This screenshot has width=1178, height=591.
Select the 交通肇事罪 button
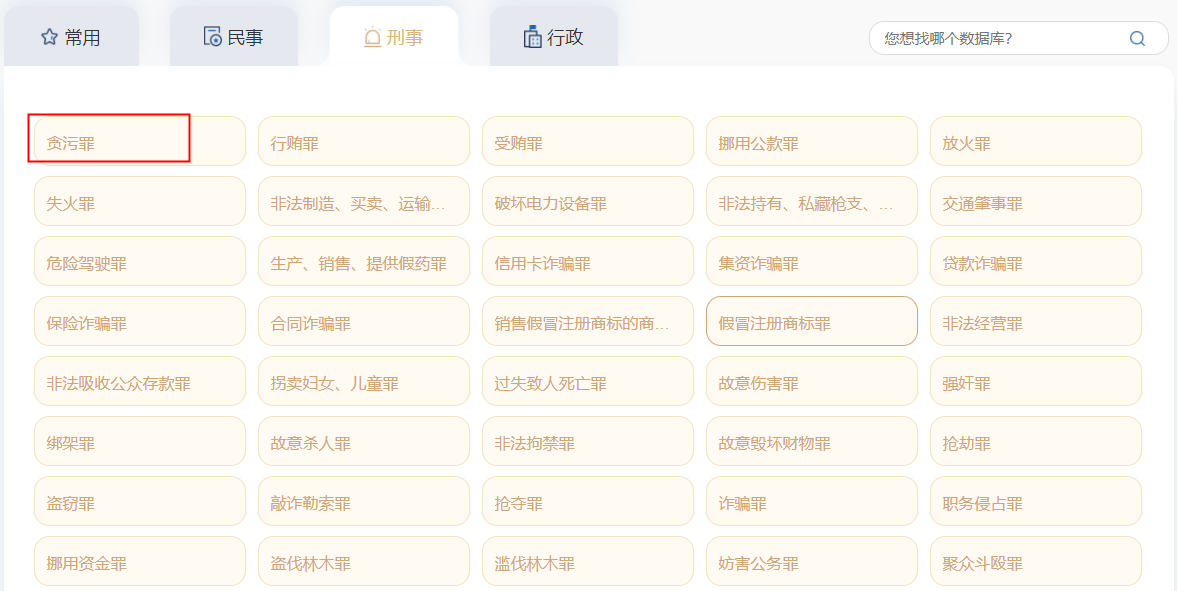1035,201
